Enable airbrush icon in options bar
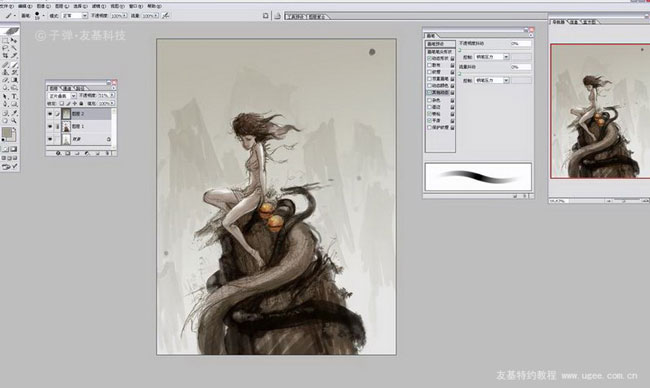650x388 pixels. click(x=165, y=16)
